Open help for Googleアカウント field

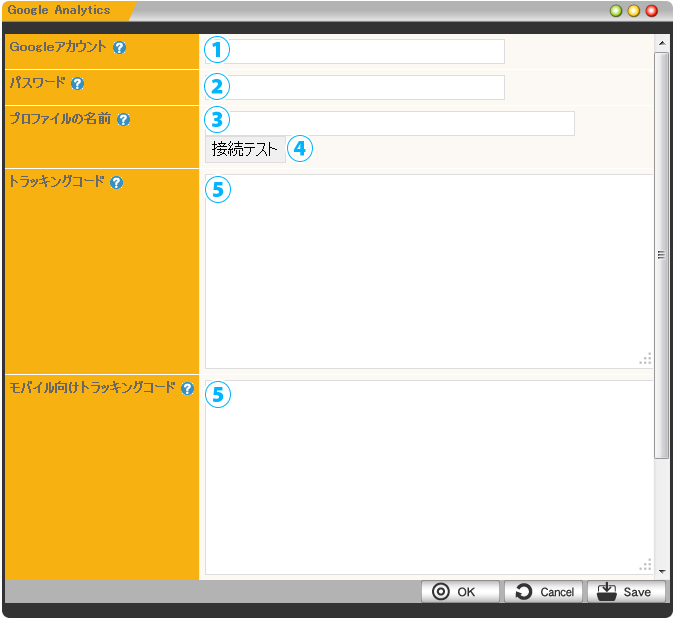[119, 47]
